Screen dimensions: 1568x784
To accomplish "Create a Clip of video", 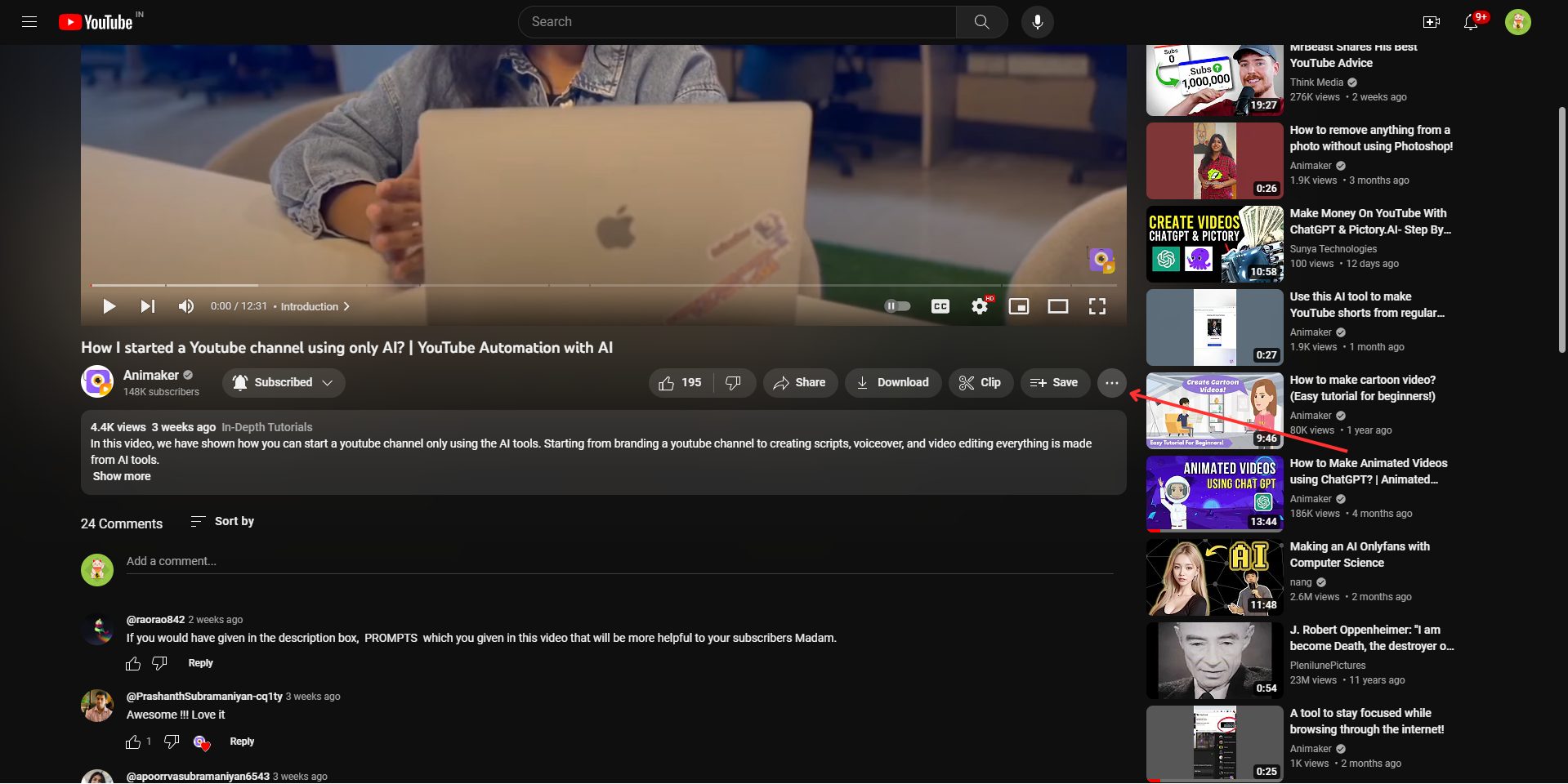I will tap(981, 382).
